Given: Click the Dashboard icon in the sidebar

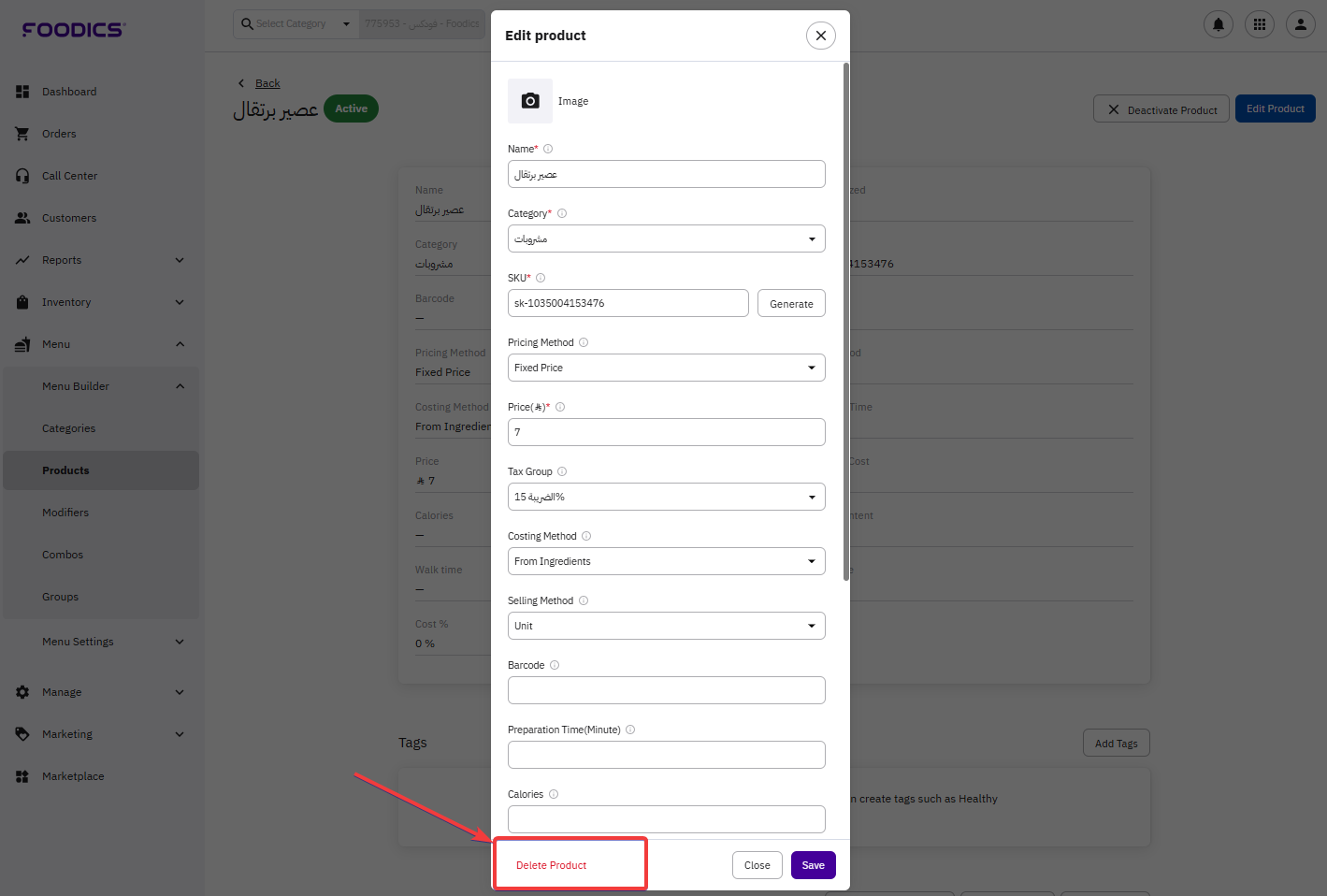Looking at the screenshot, I should point(22,92).
